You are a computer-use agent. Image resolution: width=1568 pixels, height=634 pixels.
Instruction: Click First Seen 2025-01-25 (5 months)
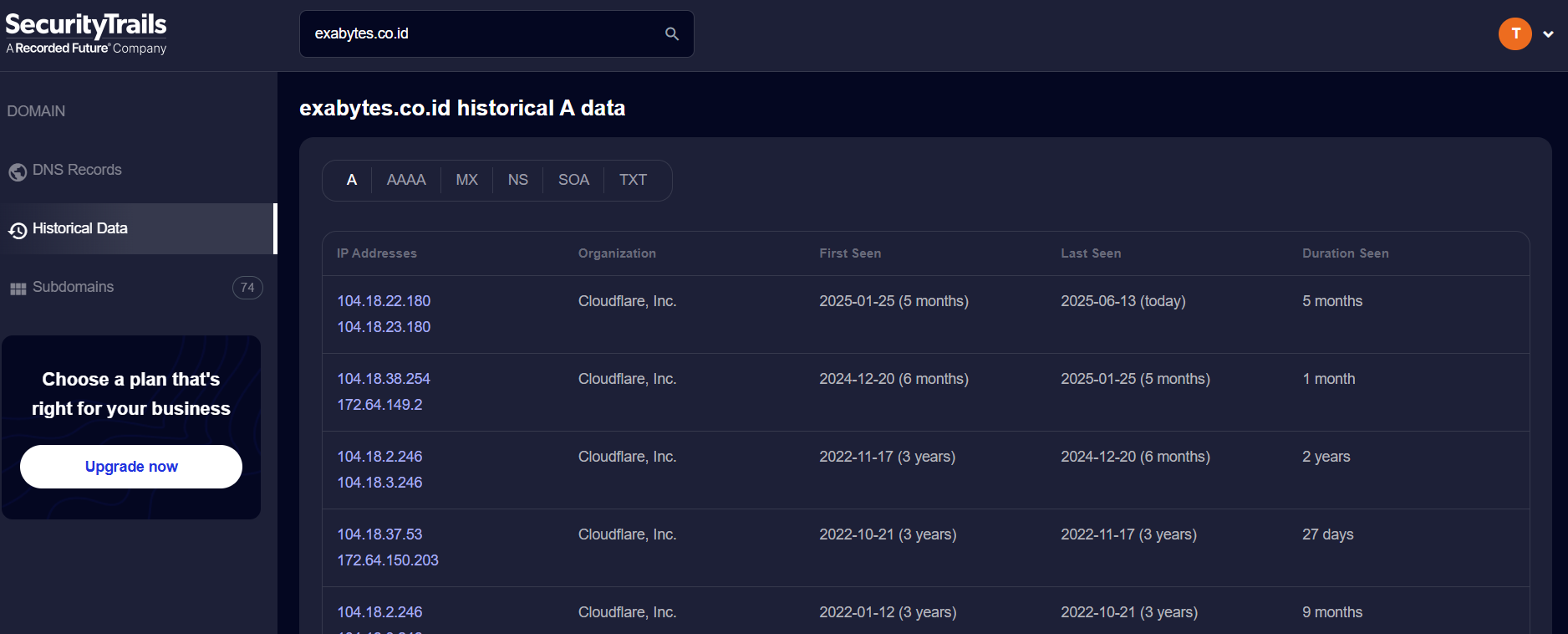pyautogui.click(x=893, y=301)
